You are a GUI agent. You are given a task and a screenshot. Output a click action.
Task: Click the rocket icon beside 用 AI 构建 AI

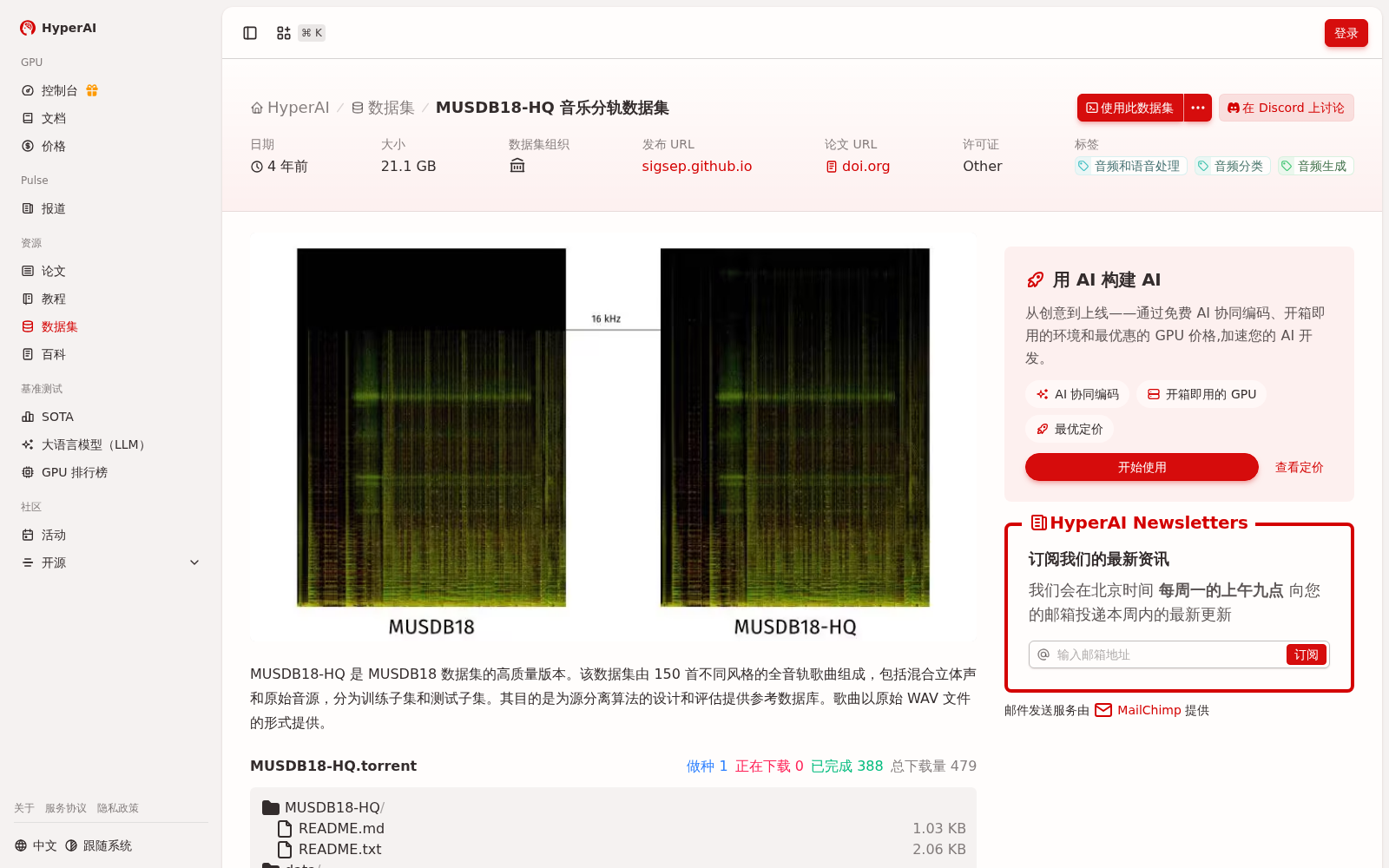(1035, 279)
